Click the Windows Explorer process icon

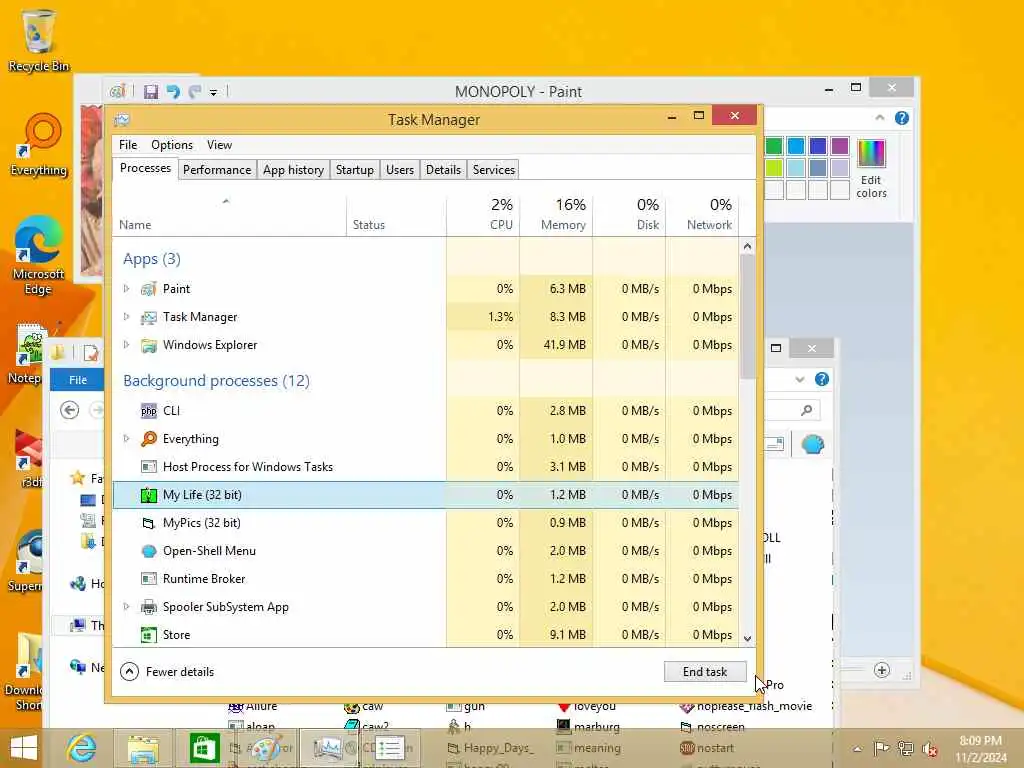[149, 345]
